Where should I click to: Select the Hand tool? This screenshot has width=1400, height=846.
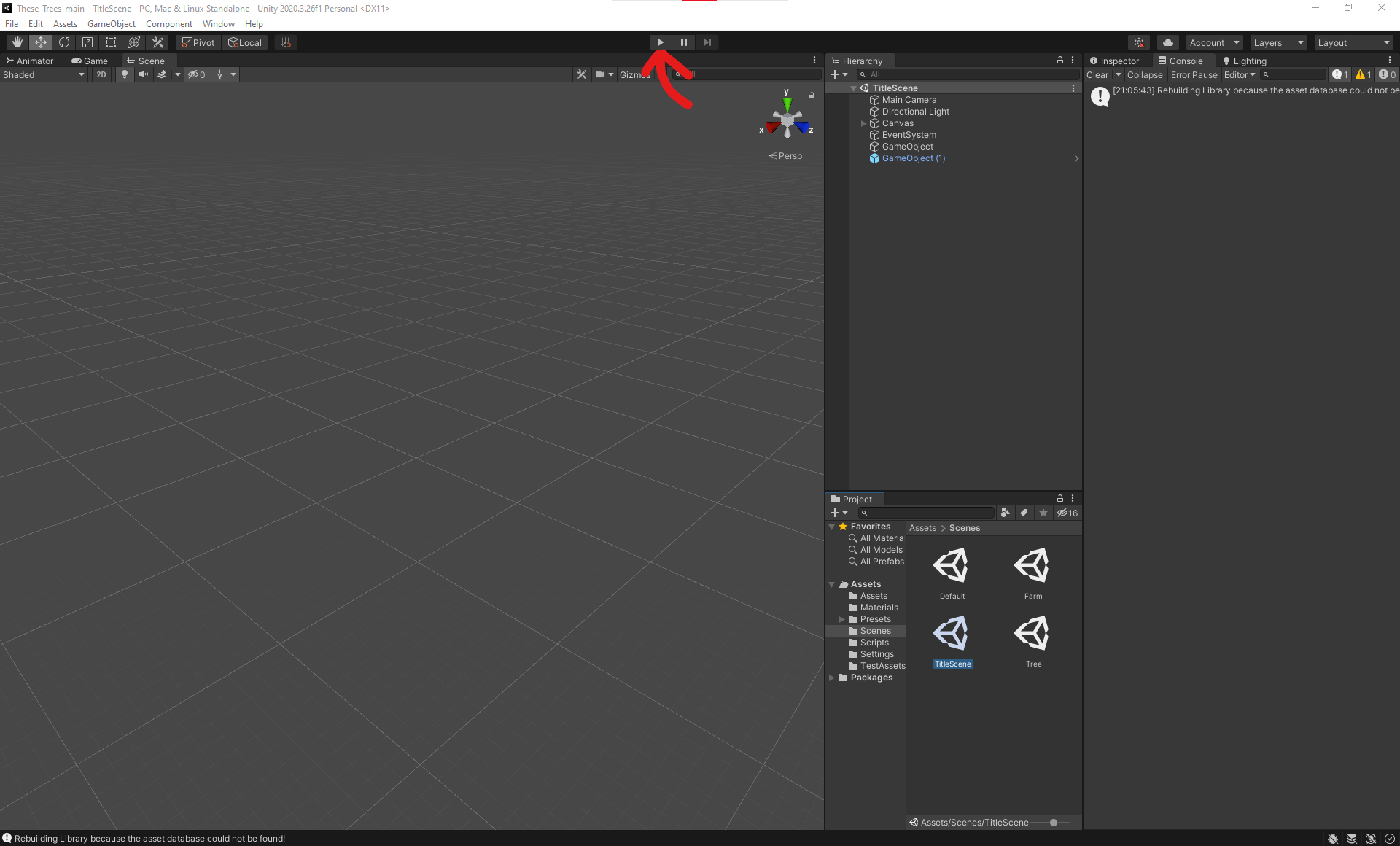coord(17,42)
